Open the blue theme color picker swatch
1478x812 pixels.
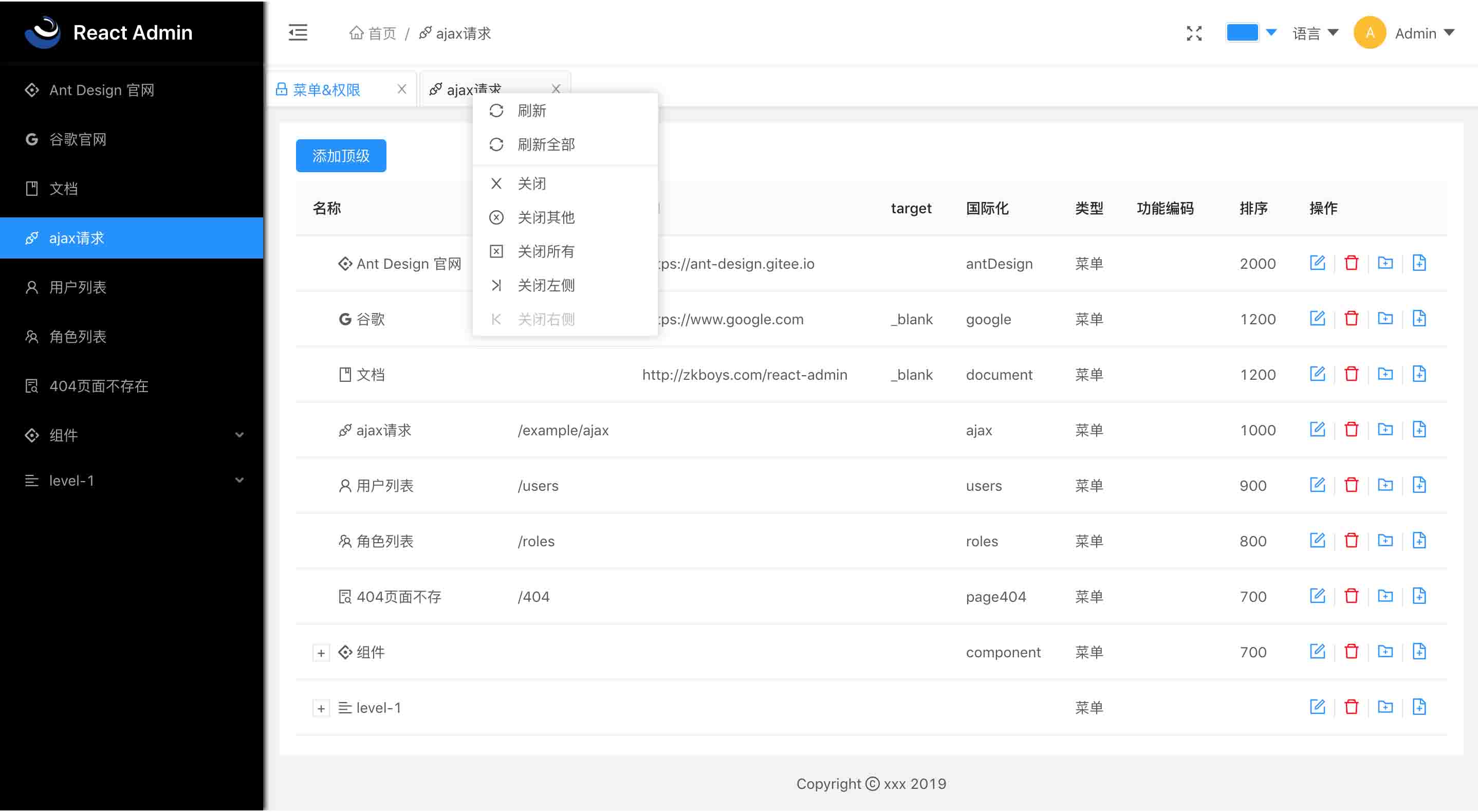[x=1242, y=33]
